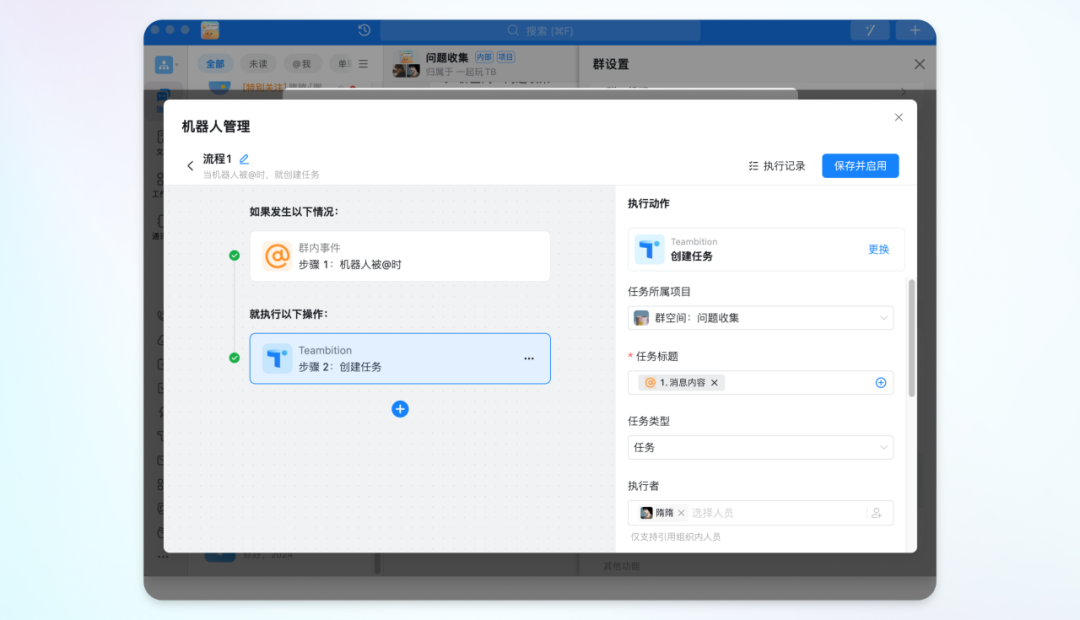Switch to the 未读 tab
This screenshot has height=620, width=1080.
tap(258, 64)
